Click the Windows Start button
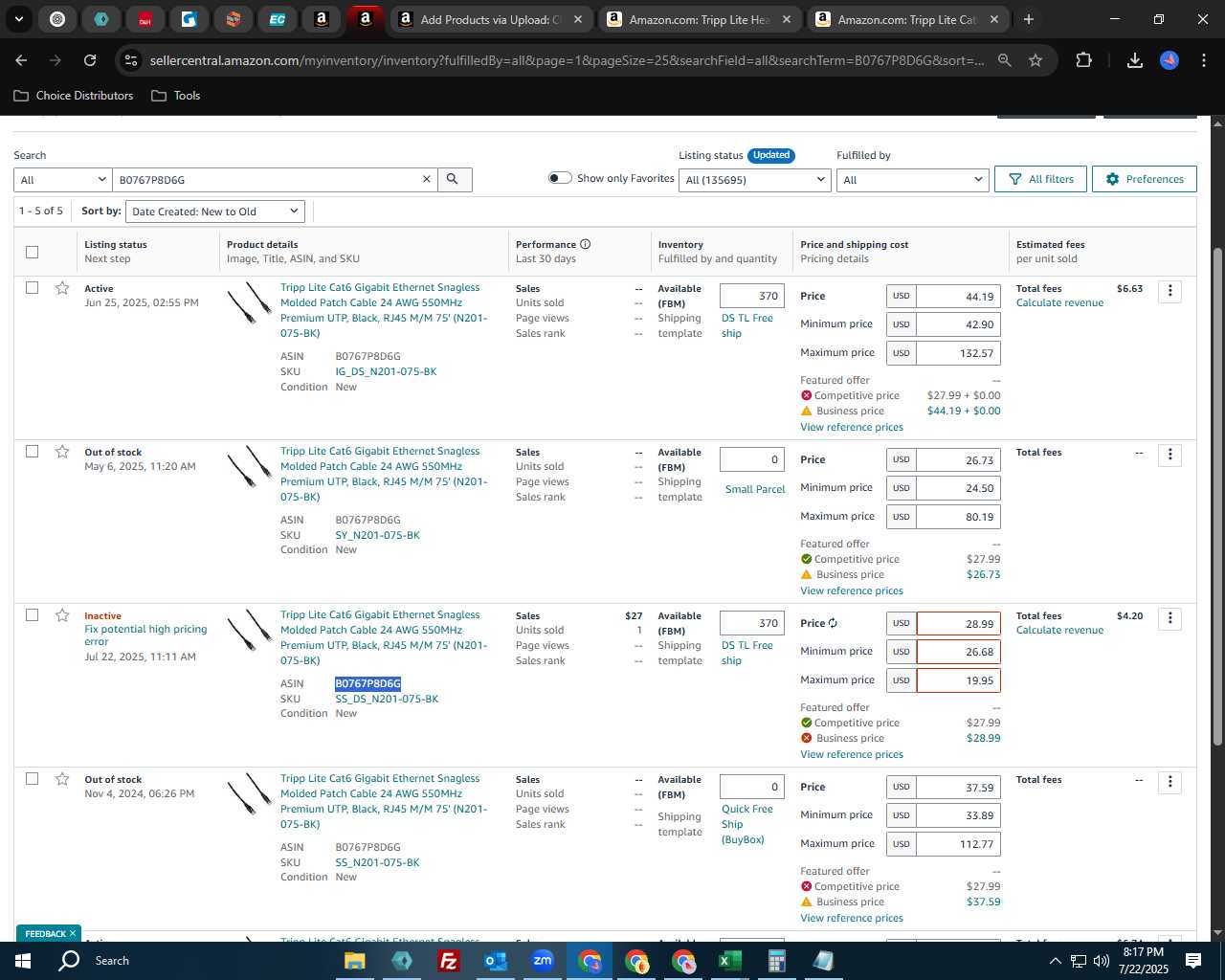Viewport: 1225px width, 980px height. (x=23, y=961)
